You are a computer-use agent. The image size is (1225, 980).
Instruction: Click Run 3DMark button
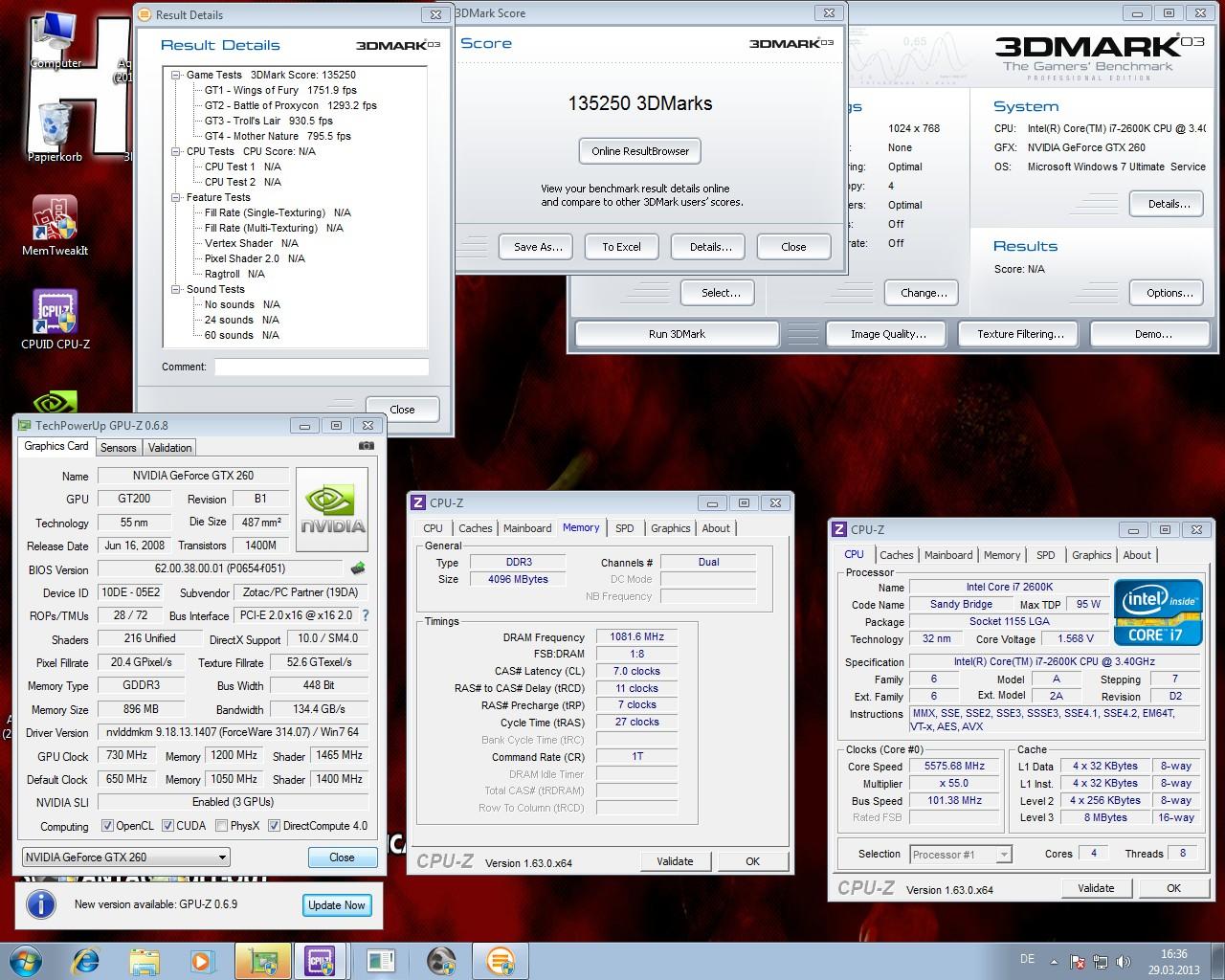pos(677,334)
